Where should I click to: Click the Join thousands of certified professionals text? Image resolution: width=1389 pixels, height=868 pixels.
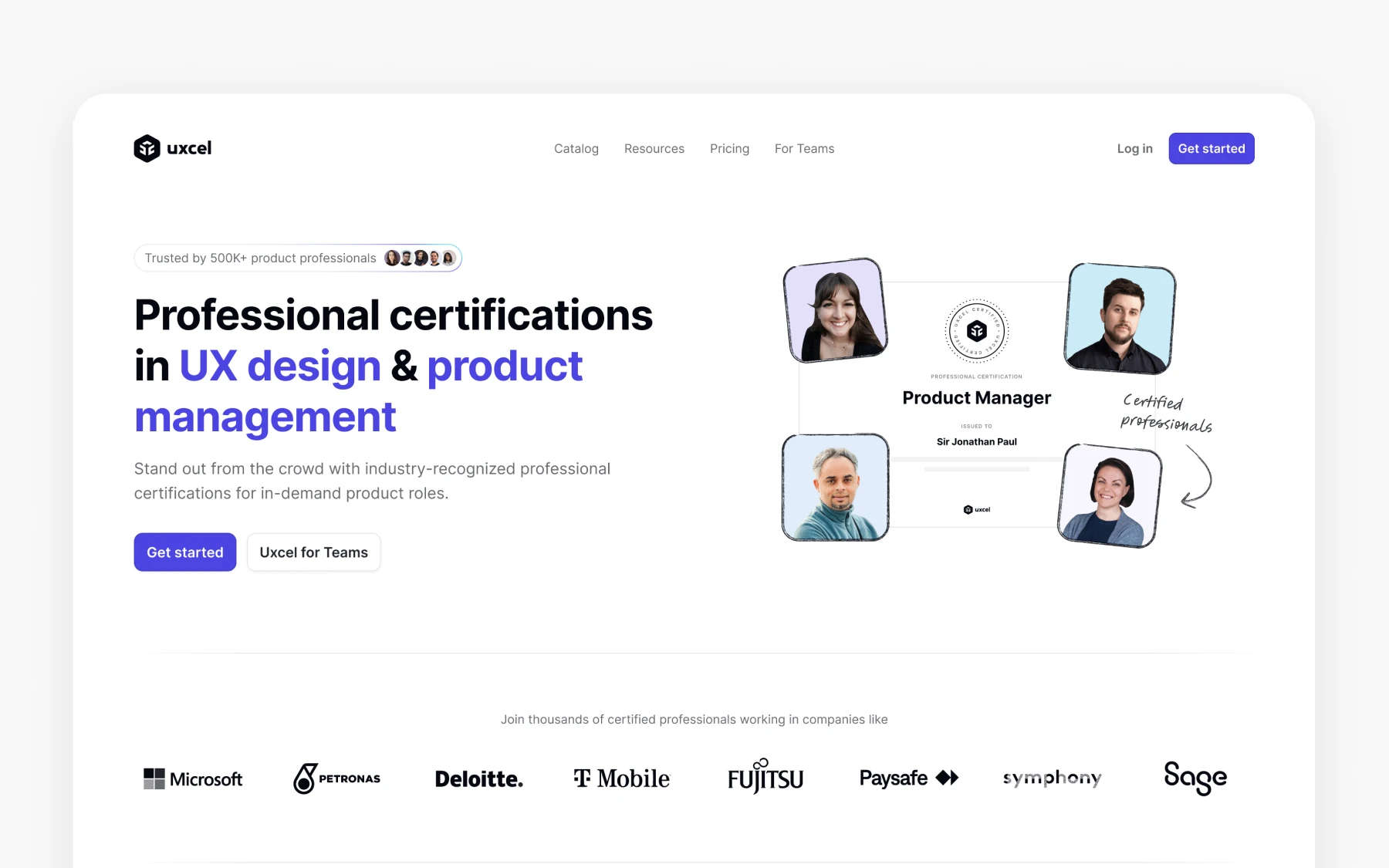694,719
